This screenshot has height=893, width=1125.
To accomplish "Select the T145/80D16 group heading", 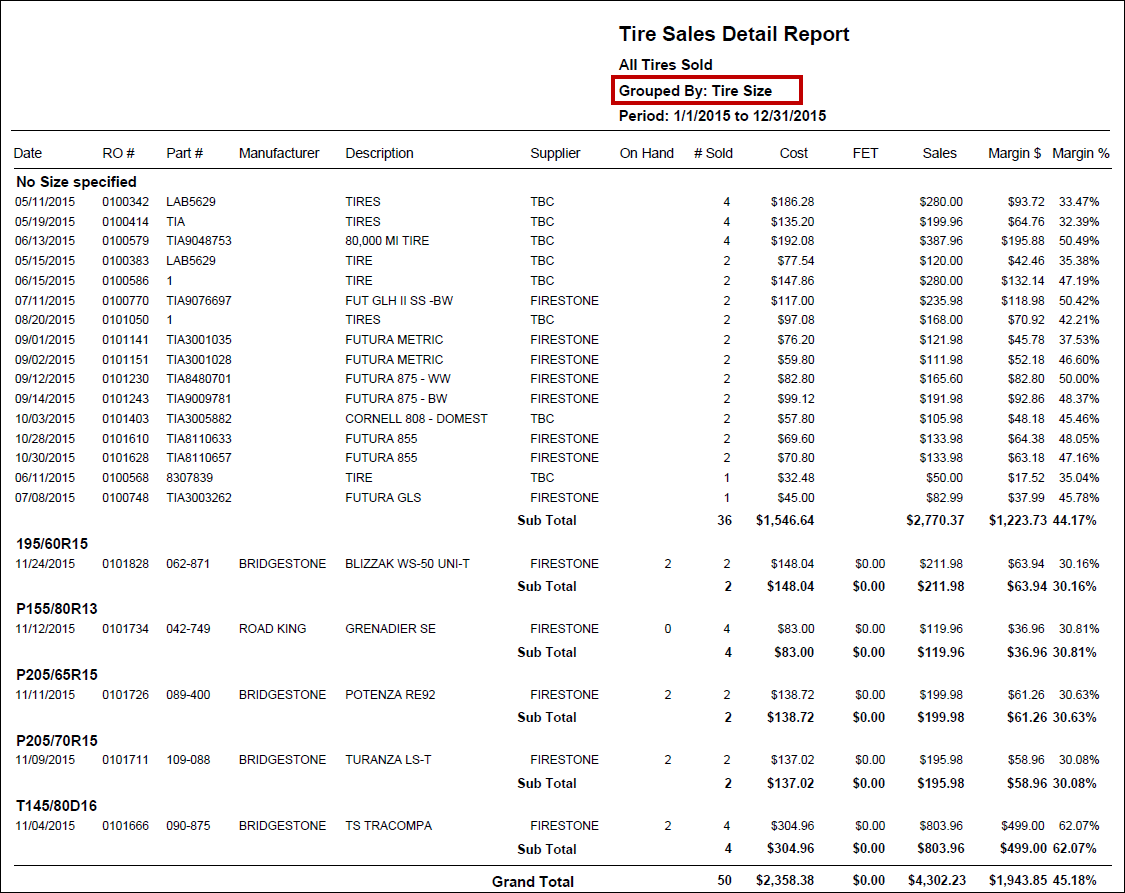I will pyautogui.click(x=57, y=806).
